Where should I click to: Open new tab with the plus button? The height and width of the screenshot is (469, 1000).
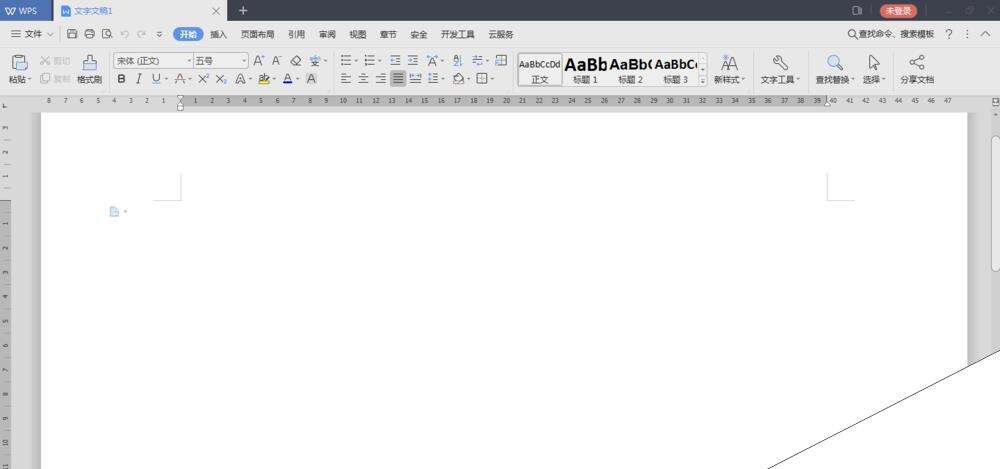pyautogui.click(x=242, y=11)
